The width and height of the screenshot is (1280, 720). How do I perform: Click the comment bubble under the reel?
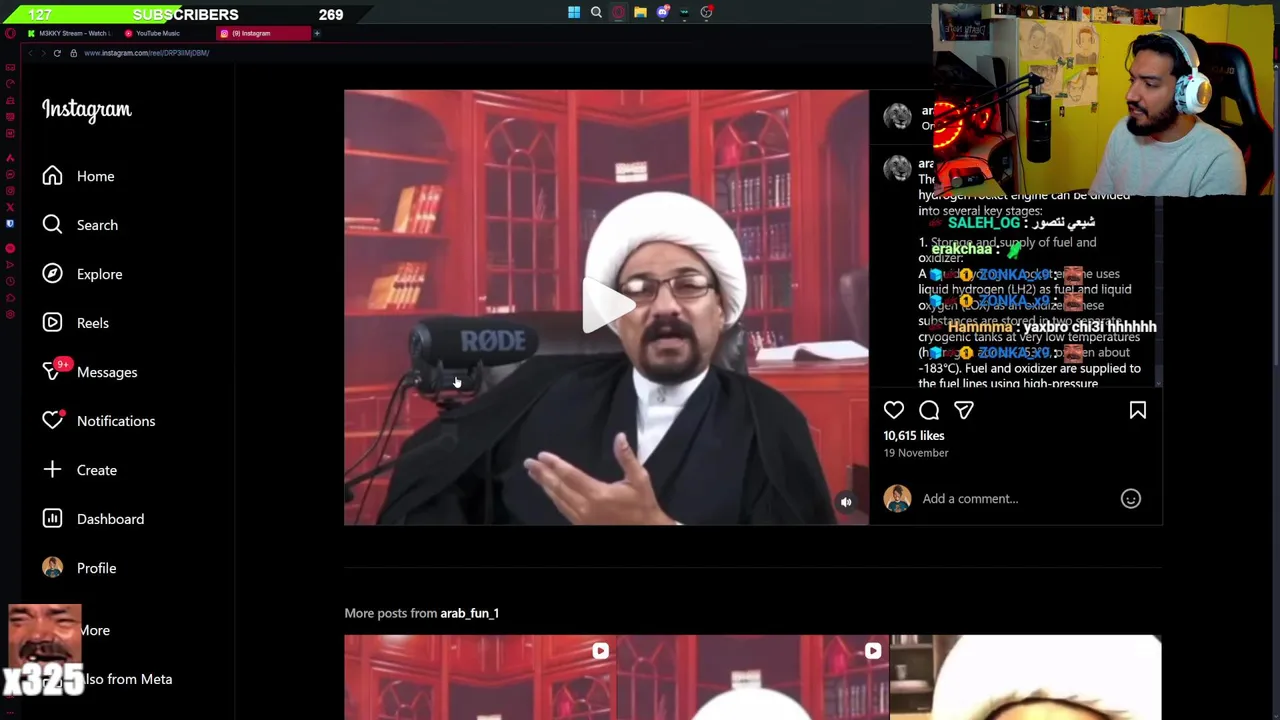929,410
